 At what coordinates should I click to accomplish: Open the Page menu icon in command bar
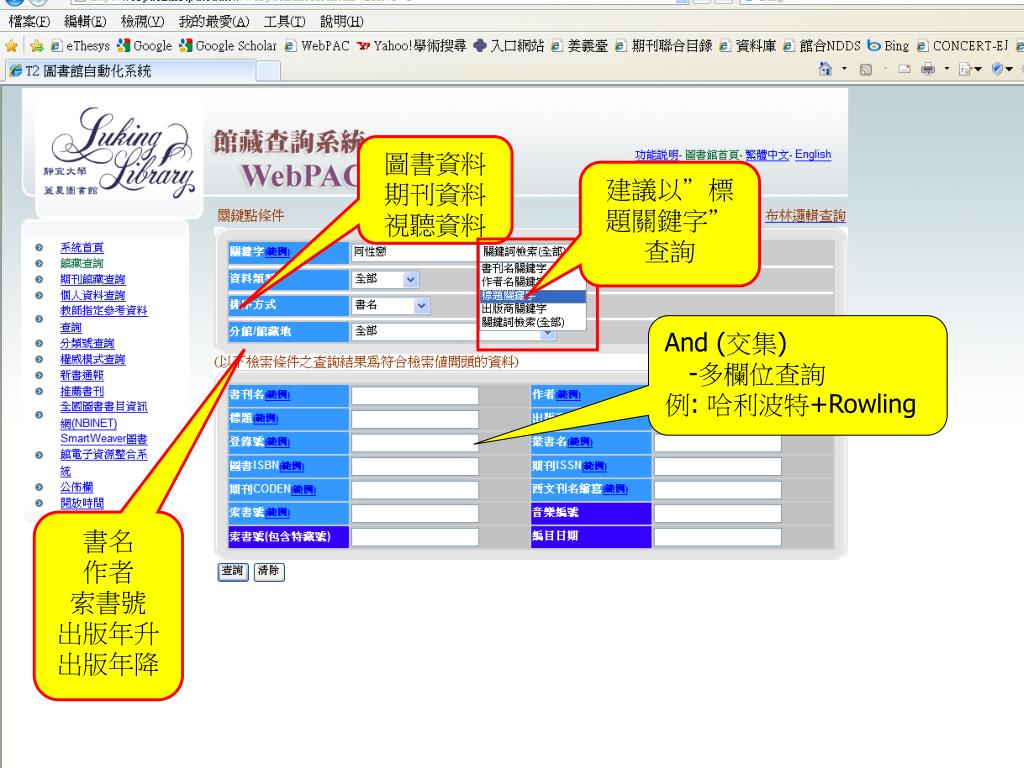[965, 69]
